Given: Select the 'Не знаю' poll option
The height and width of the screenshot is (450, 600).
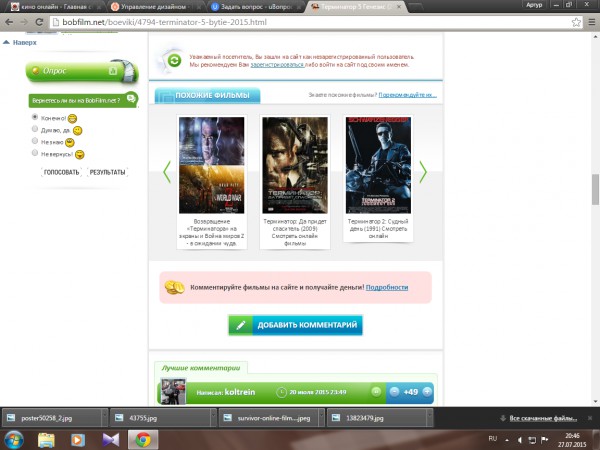Looking at the screenshot, I should point(35,141).
